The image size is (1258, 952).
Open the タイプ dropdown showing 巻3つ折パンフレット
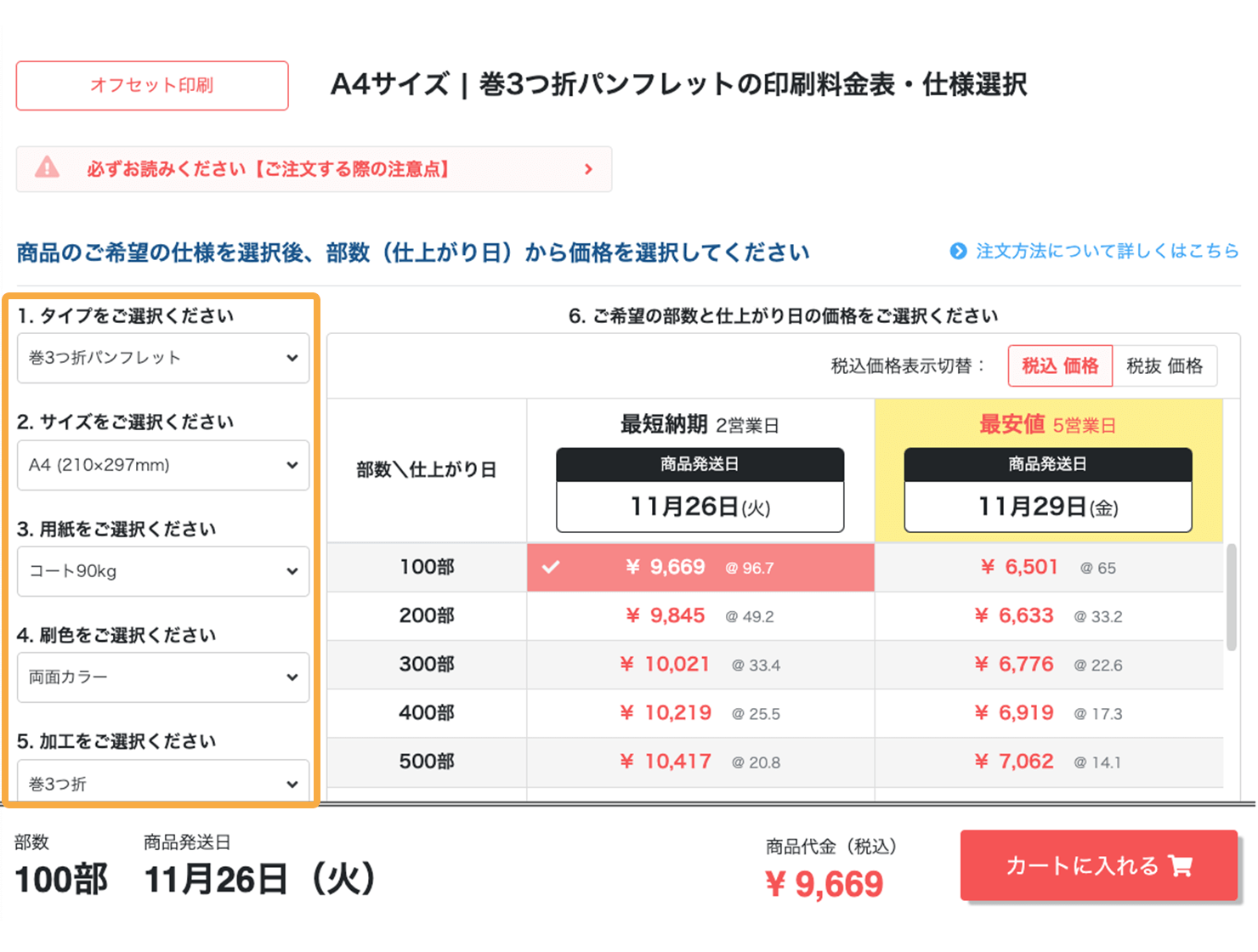pos(162,358)
